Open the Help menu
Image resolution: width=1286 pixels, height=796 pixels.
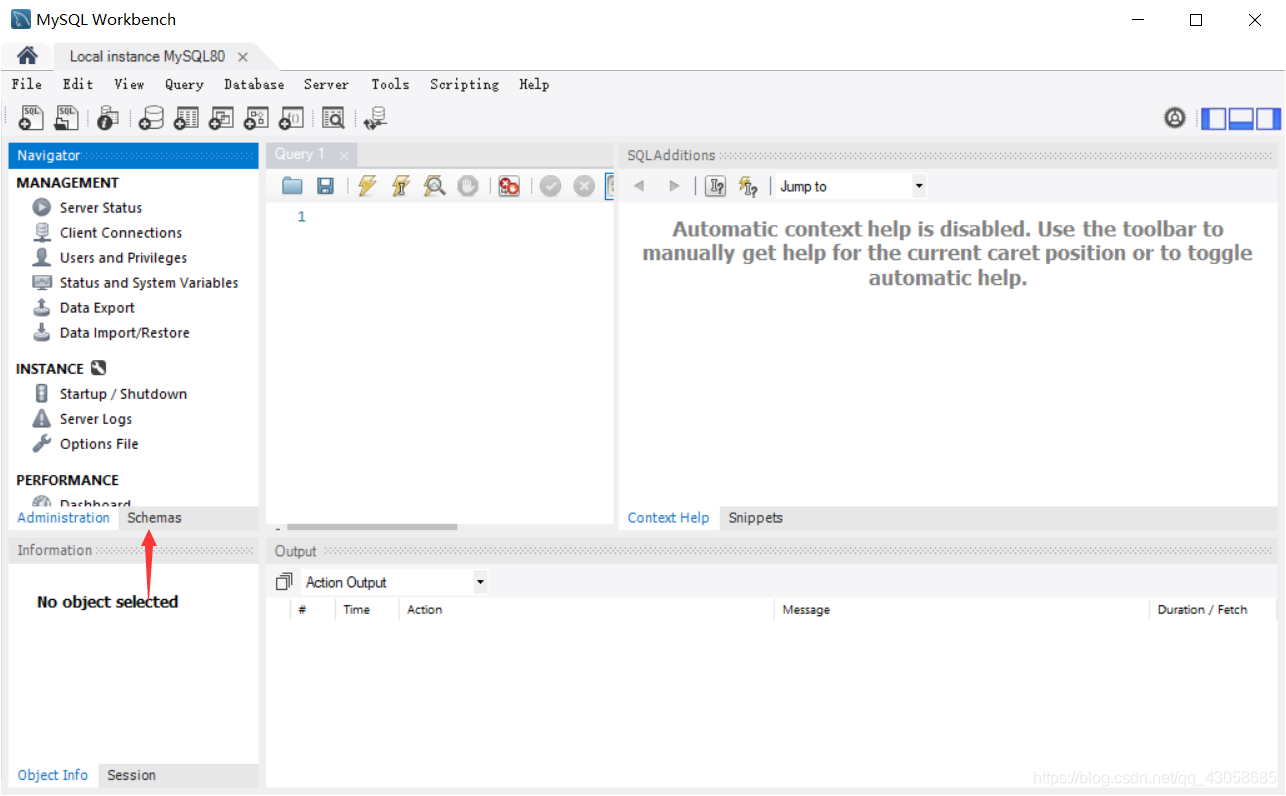coord(534,84)
